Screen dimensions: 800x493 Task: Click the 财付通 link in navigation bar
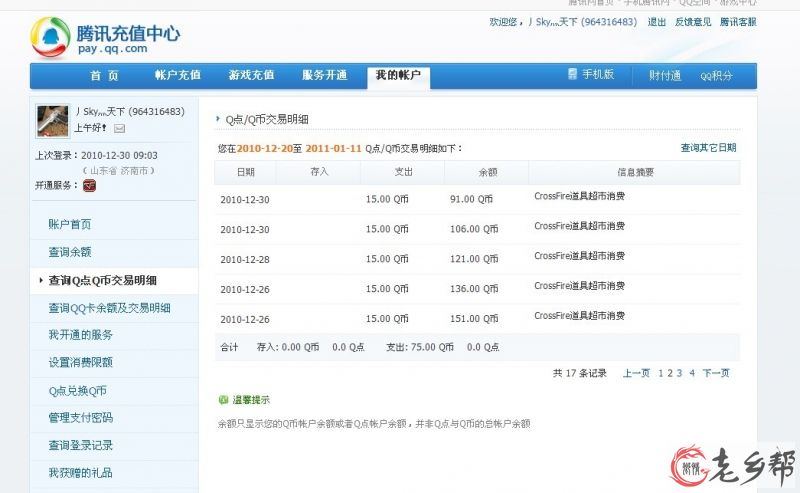click(664, 76)
